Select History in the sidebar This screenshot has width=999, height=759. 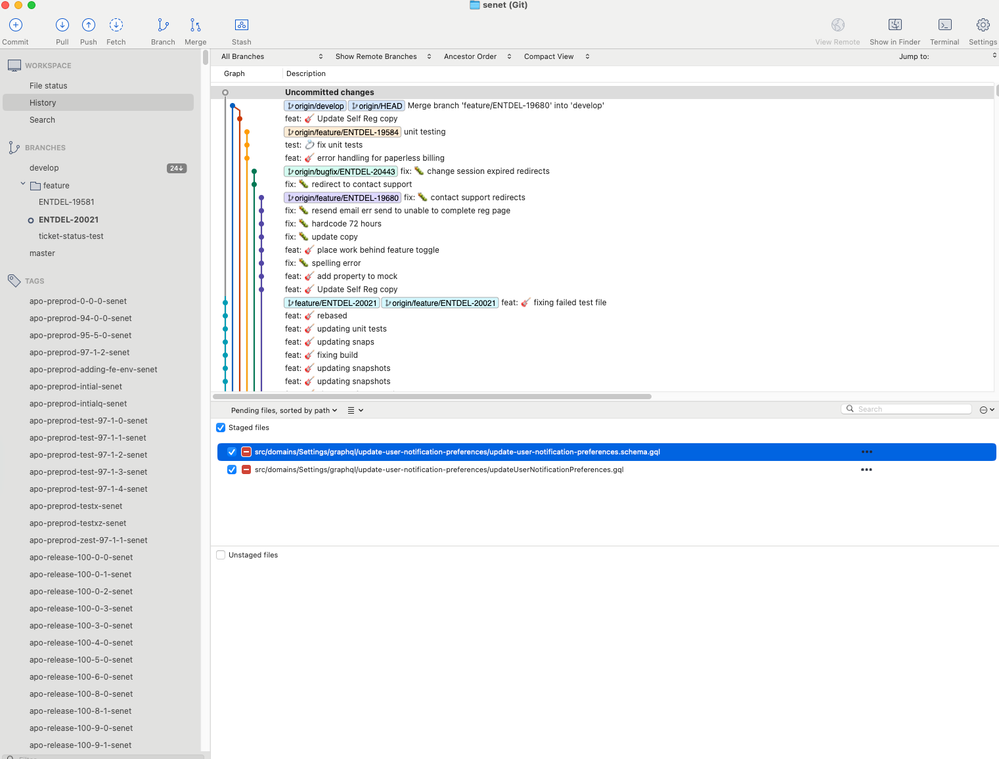click(x=98, y=103)
